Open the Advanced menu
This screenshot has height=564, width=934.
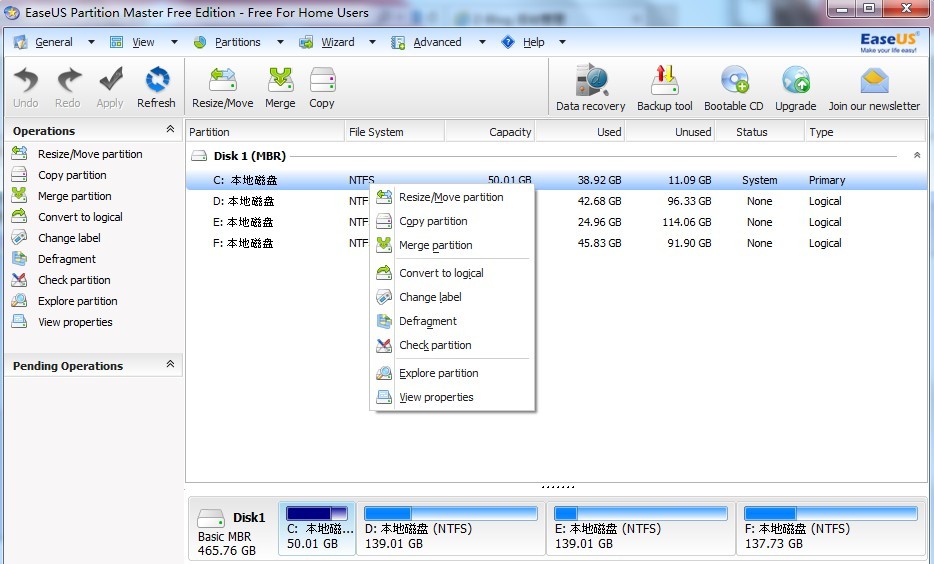[437, 42]
